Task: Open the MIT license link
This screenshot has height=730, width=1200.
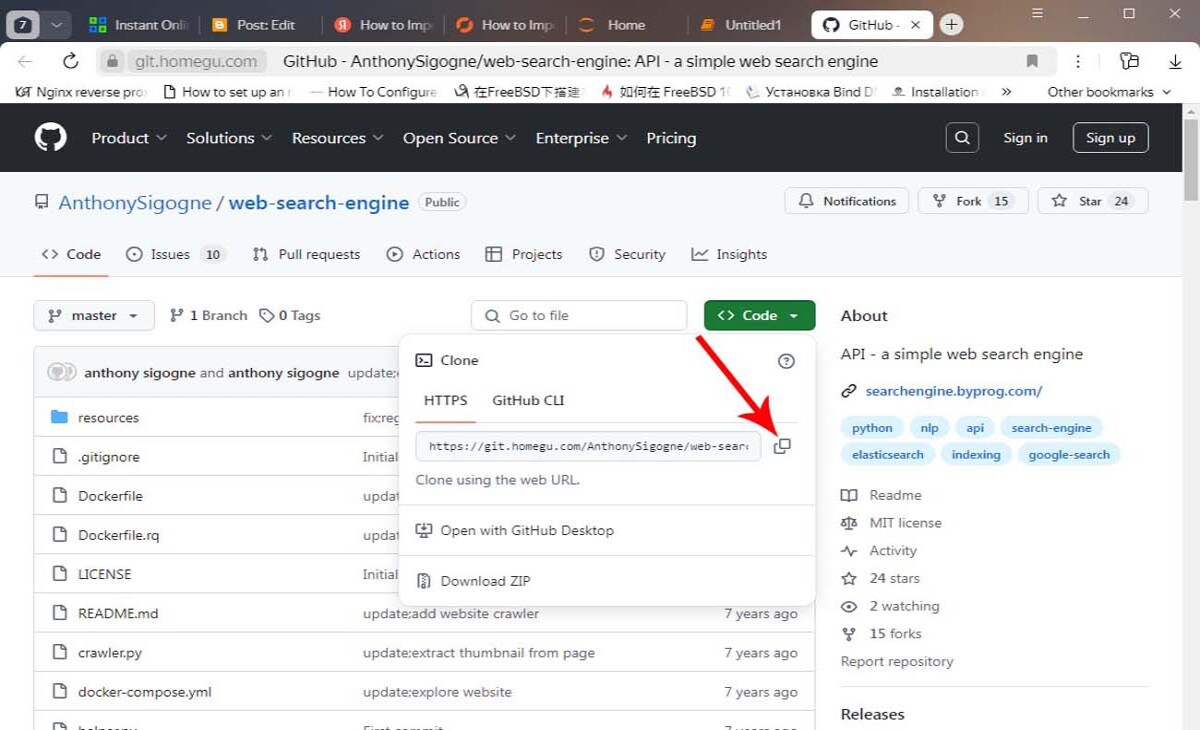Action: click(x=905, y=523)
